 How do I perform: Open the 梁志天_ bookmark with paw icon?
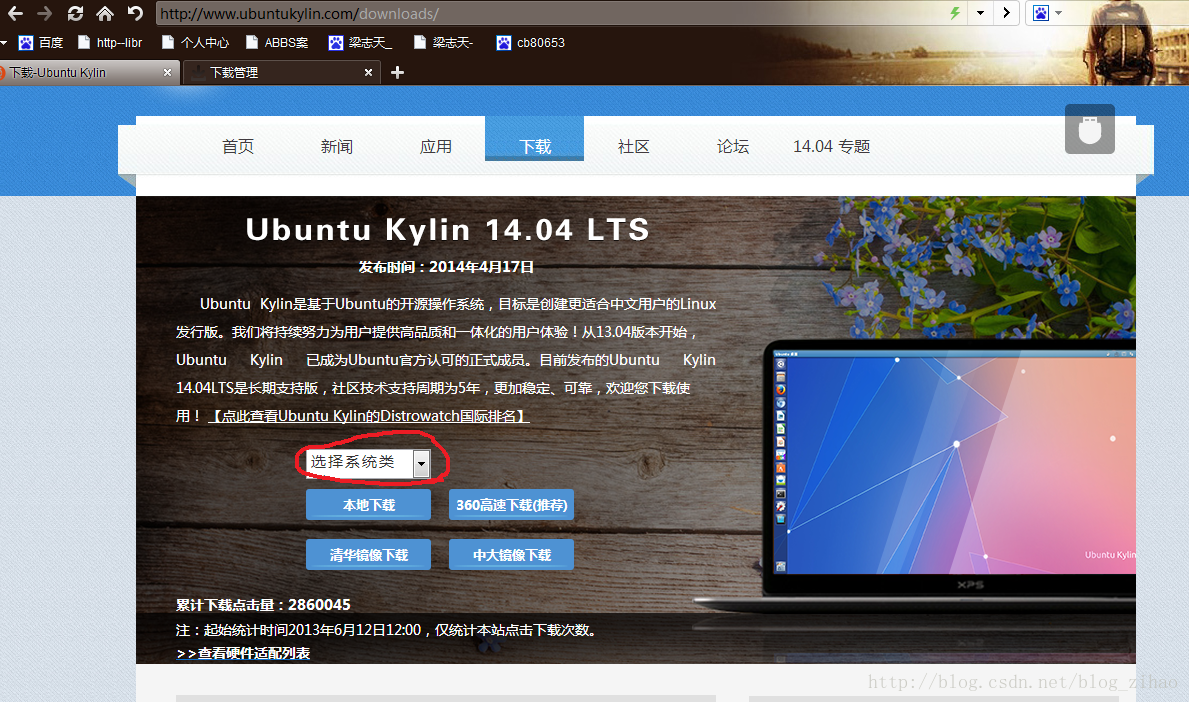360,42
